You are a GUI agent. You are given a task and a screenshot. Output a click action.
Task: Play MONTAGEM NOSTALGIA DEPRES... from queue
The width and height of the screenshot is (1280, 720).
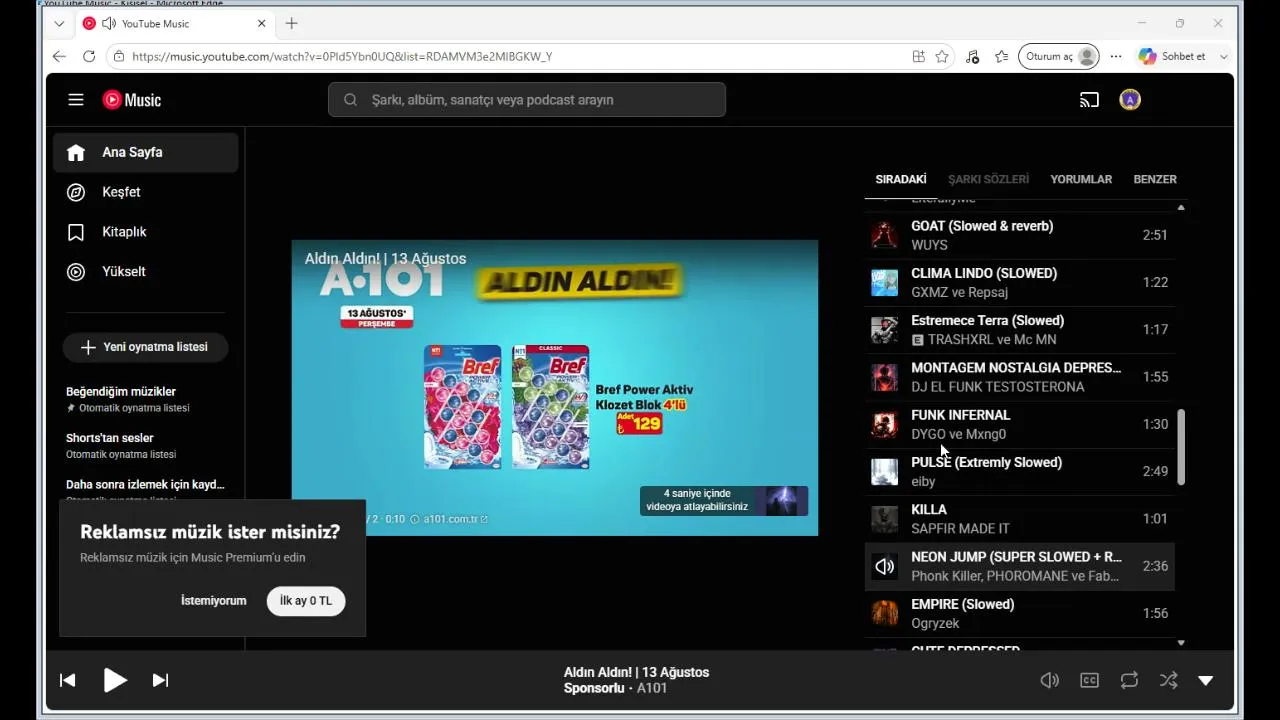pyautogui.click(x=1020, y=377)
